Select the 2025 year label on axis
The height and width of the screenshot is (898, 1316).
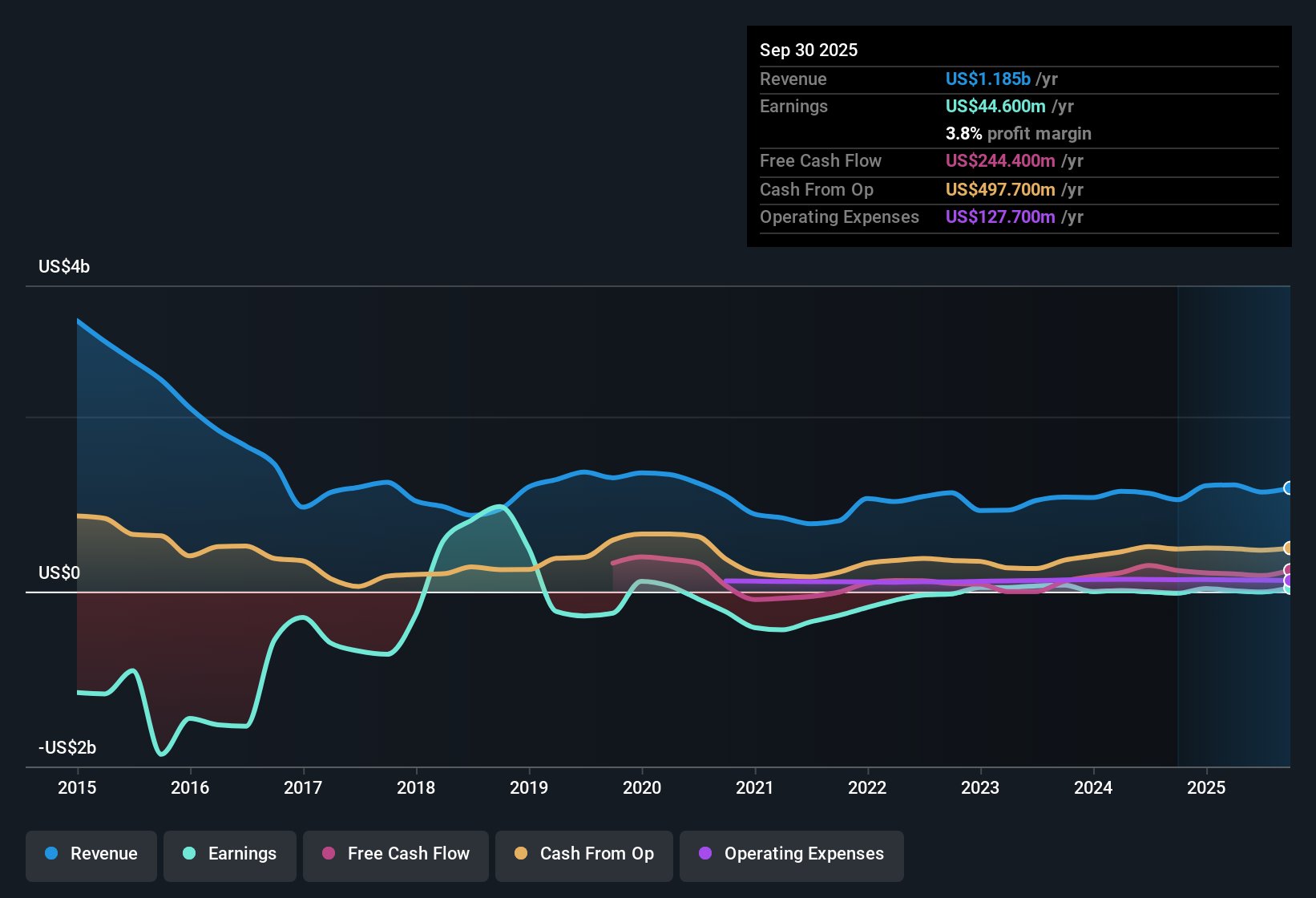pos(1207,788)
